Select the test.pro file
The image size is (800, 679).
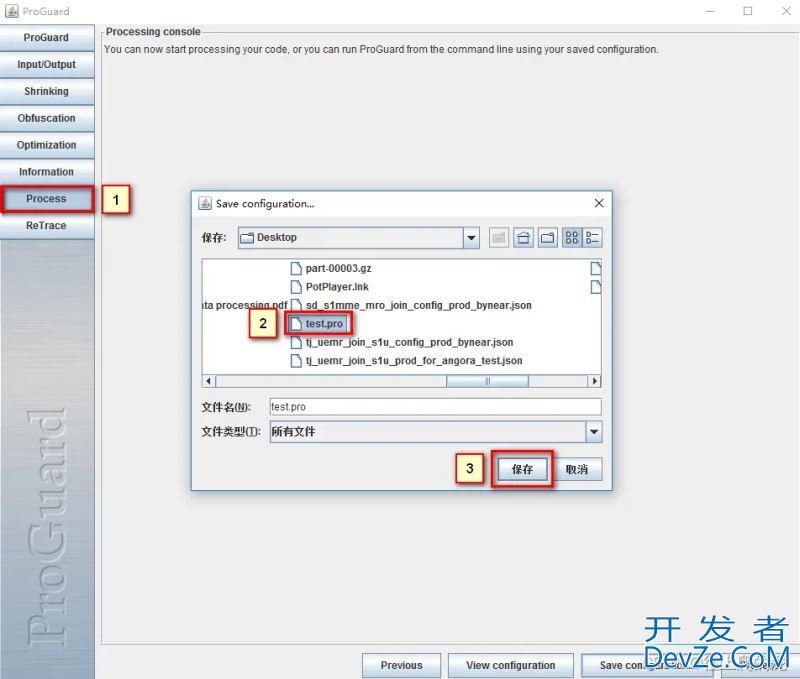tap(317, 323)
